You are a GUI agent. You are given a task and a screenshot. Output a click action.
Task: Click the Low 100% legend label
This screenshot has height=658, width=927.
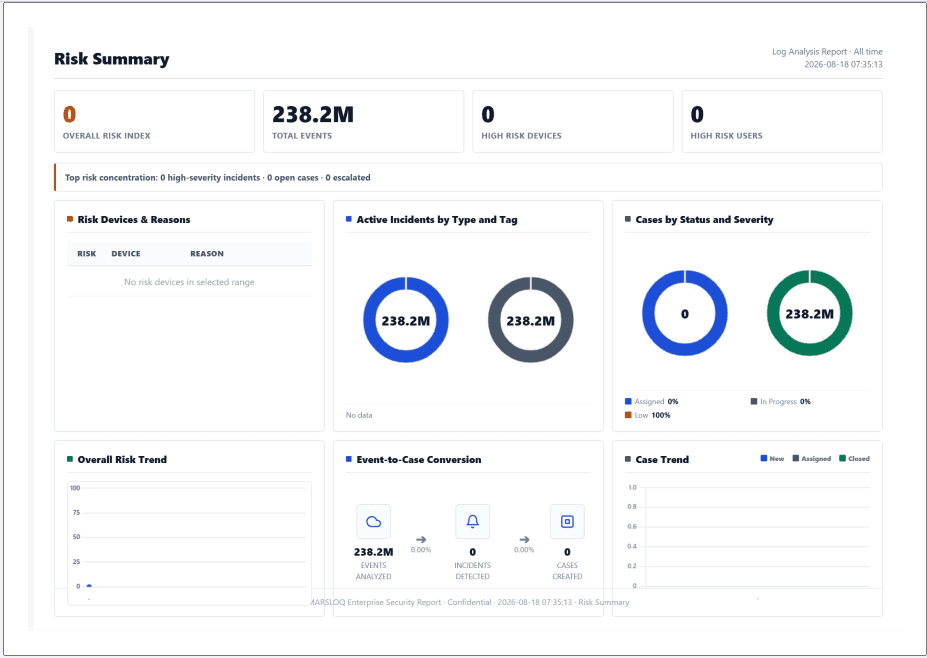point(653,415)
